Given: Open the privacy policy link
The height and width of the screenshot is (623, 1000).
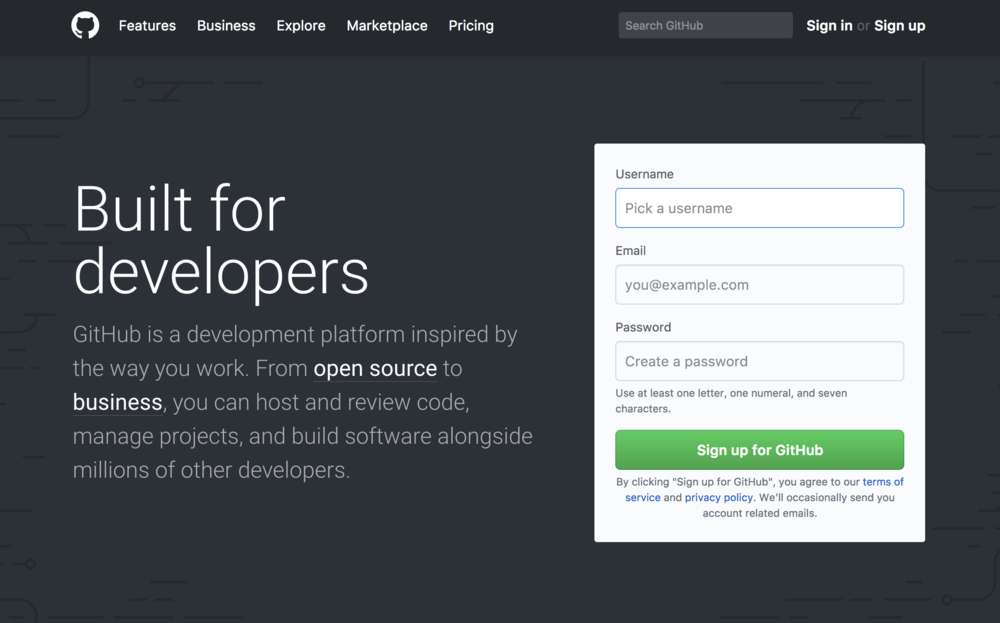Looking at the screenshot, I should coord(719,497).
